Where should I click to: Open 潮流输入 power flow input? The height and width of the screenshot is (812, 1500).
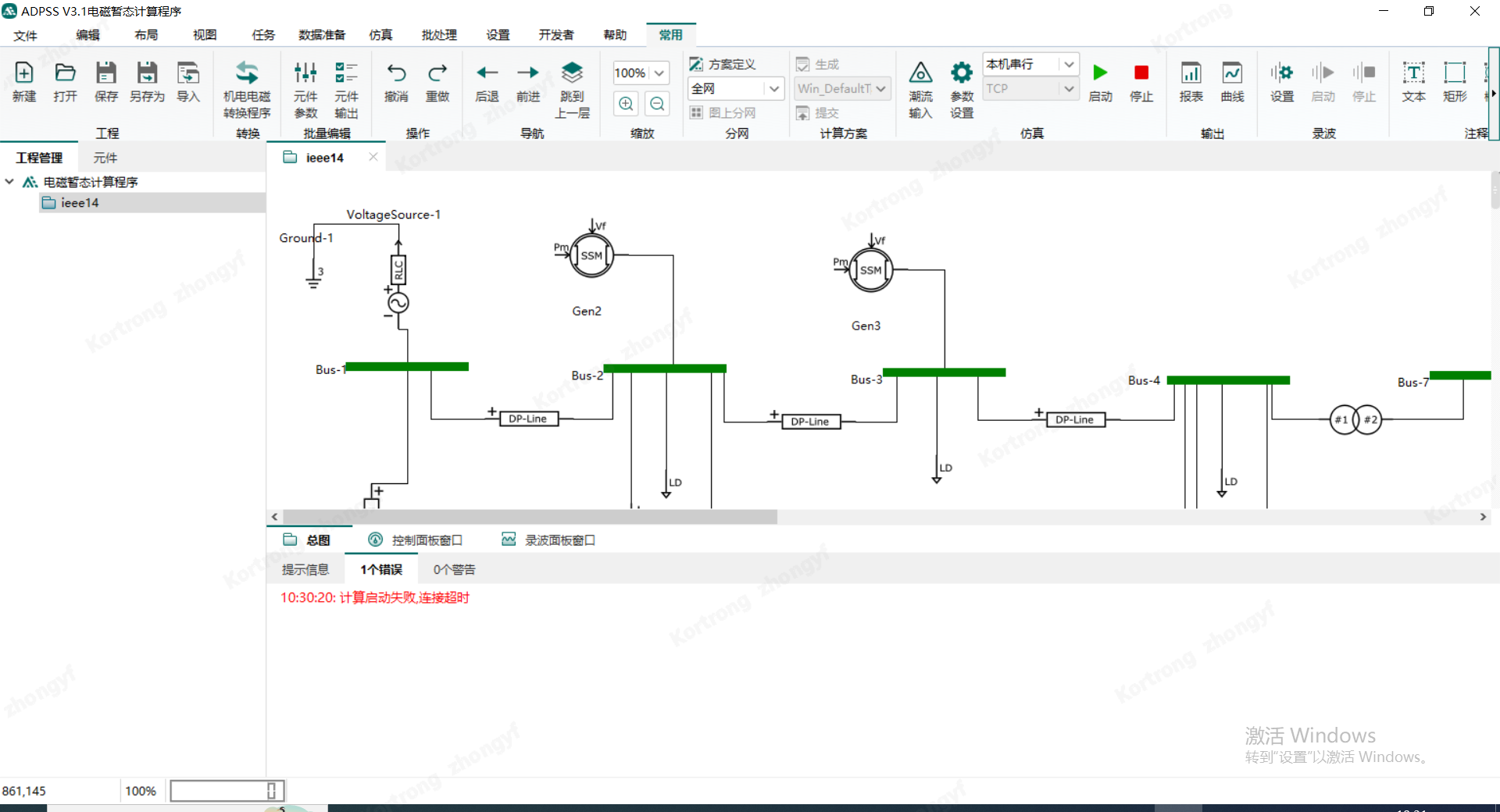(x=920, y=73)
